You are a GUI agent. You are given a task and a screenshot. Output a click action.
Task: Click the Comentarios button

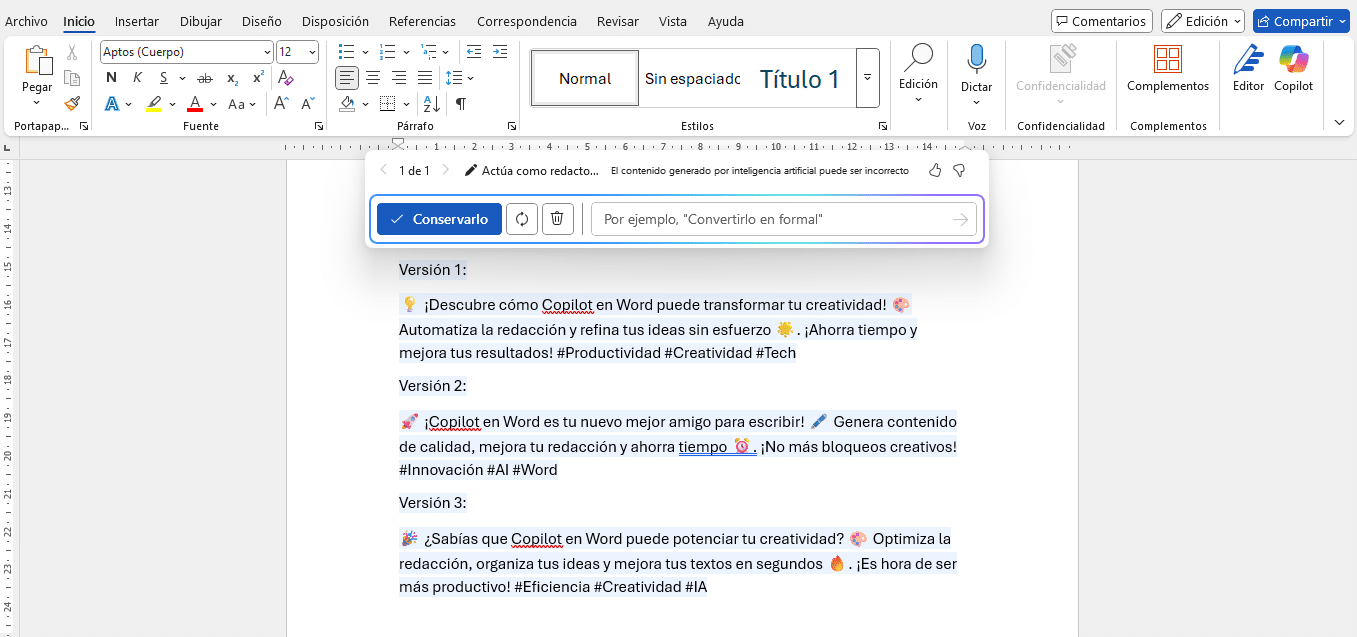1102,21
